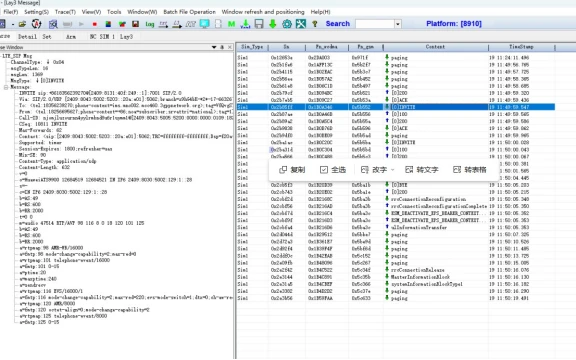Collapse the Message tree node

(x=6, y=87)
